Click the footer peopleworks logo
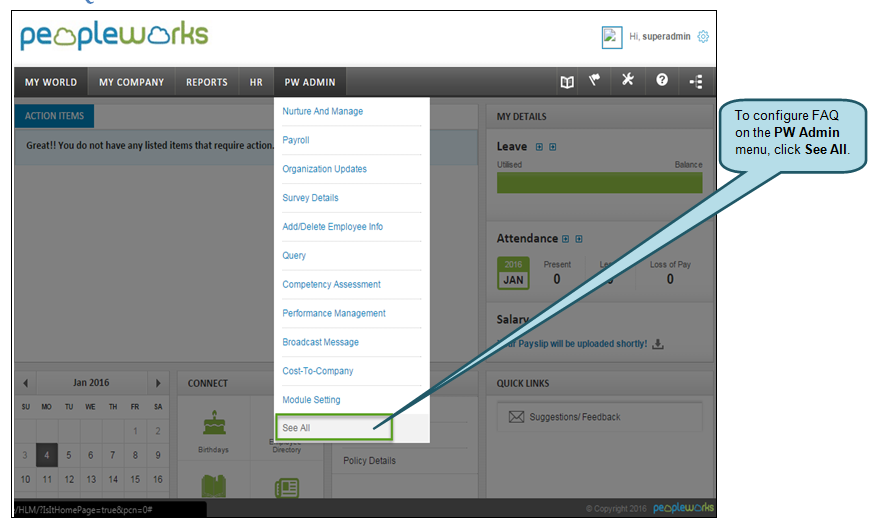The width and height of the screenshot is (869, 527). [683, 508]
